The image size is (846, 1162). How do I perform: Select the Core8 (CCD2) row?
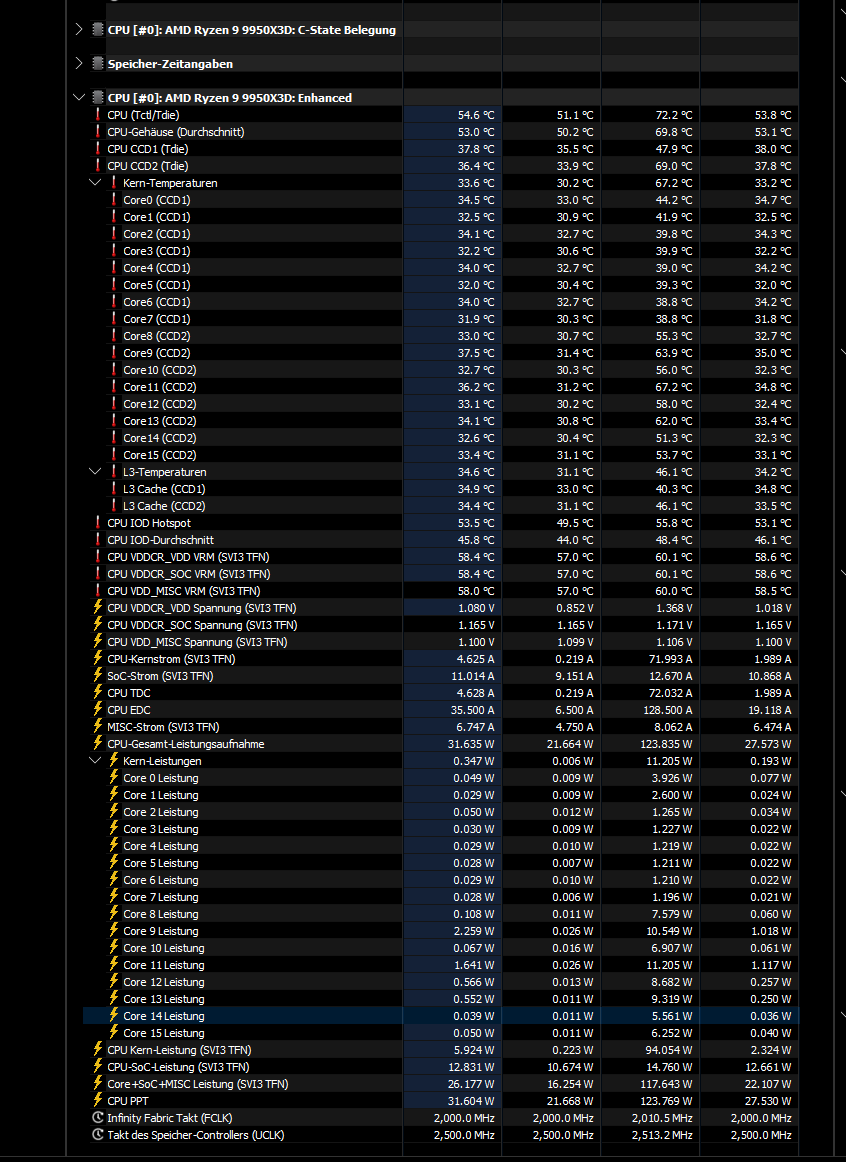440,336
